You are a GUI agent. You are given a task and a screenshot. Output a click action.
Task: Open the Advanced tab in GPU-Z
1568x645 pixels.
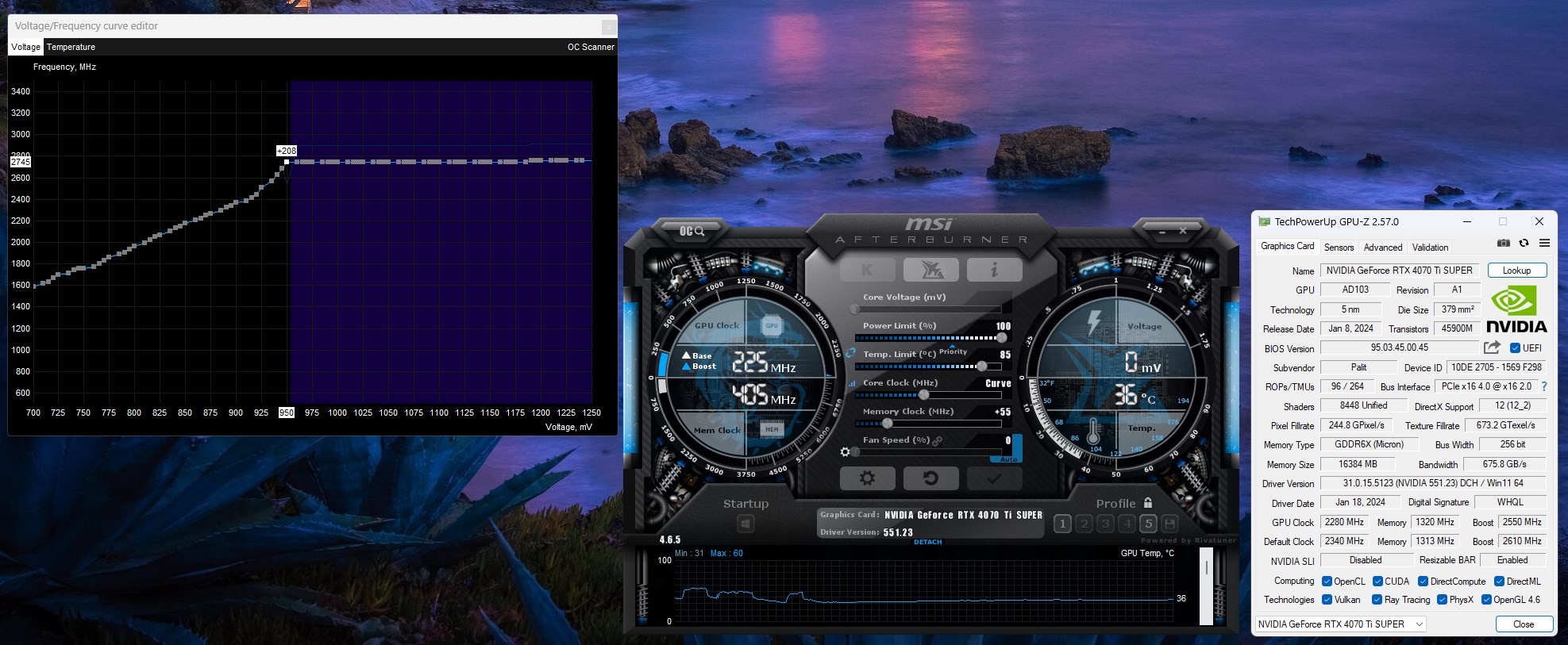(1383, 248)
